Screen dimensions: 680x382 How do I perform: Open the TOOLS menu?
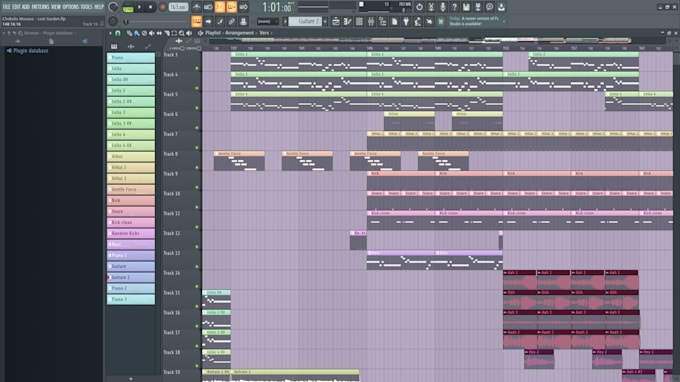(x=86, y=7)
